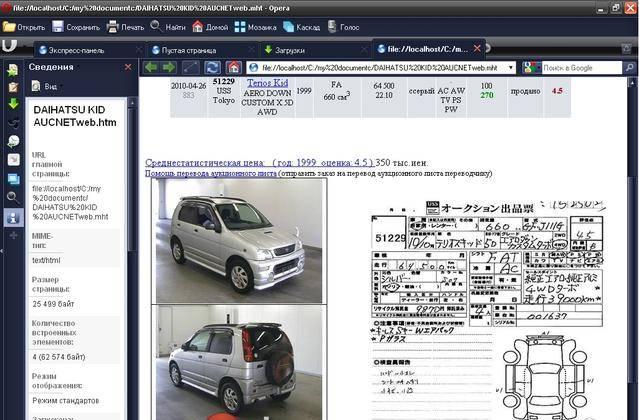Click the search magnifier button
This screenshot has height=420, width=639.
630,68
